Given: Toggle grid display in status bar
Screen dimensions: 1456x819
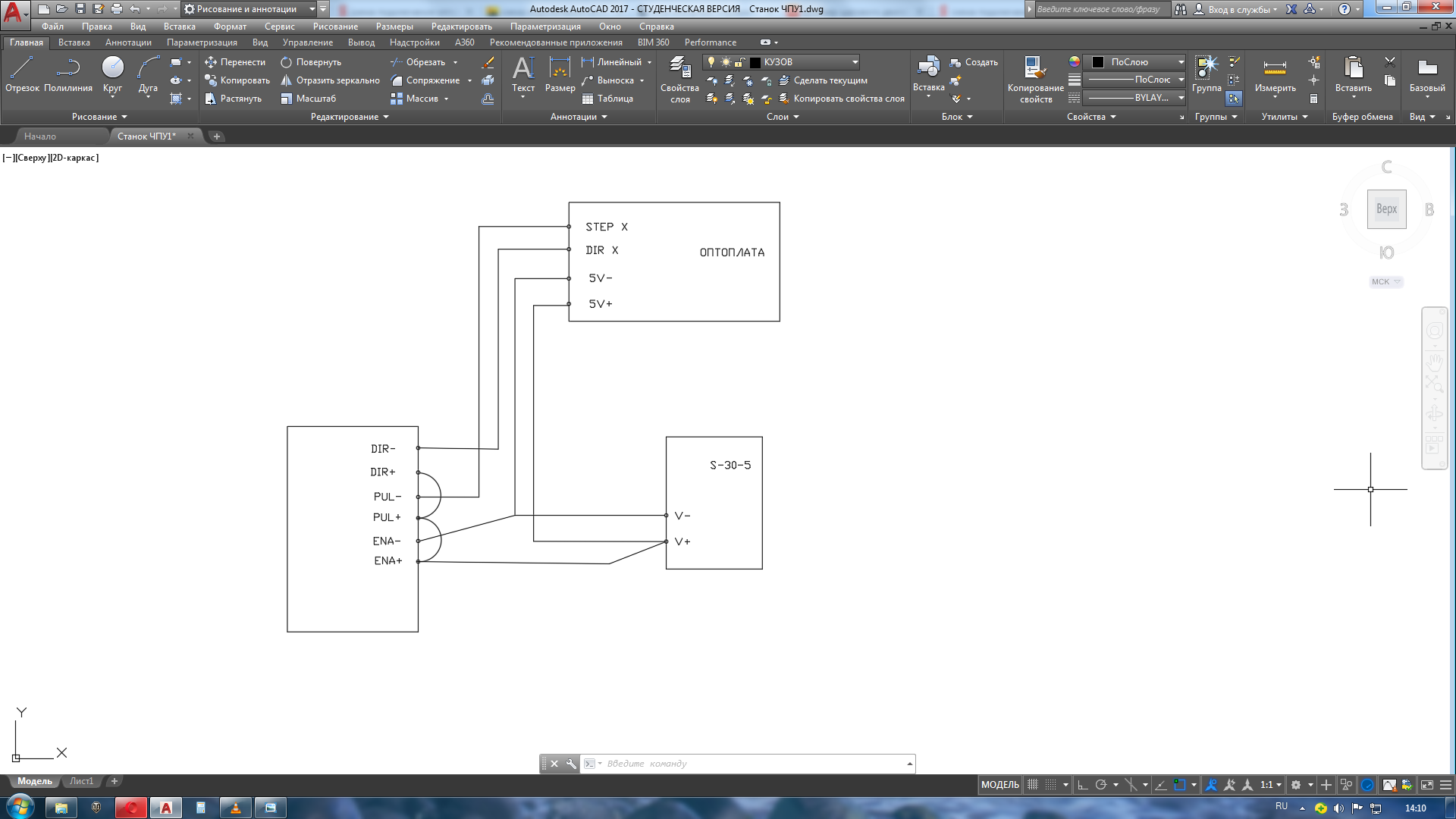Looking at the screenshot, I should pyautogui.click(x=1032, y=785).
